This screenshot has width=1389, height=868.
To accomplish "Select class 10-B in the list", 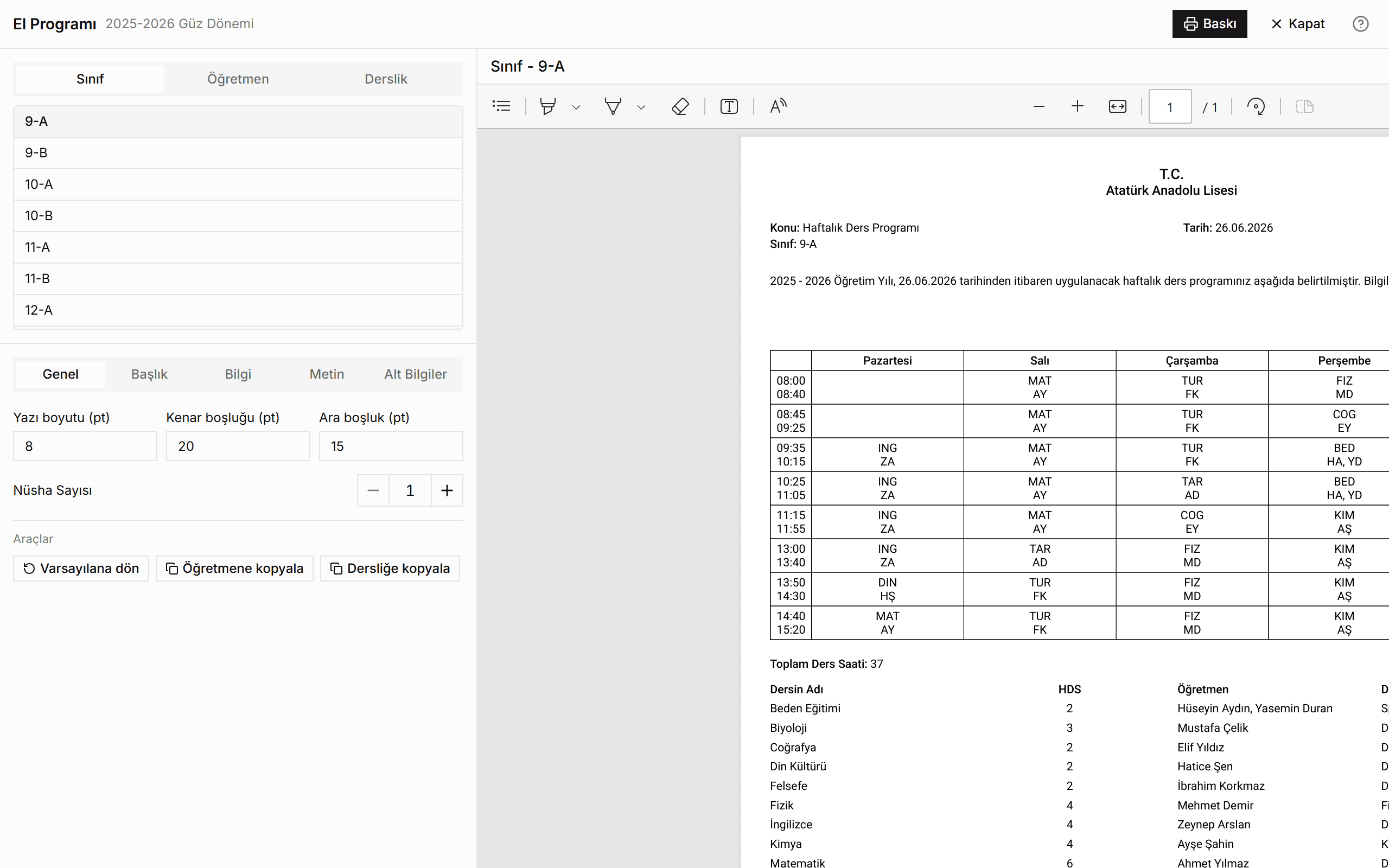I will tap(238, 216).
